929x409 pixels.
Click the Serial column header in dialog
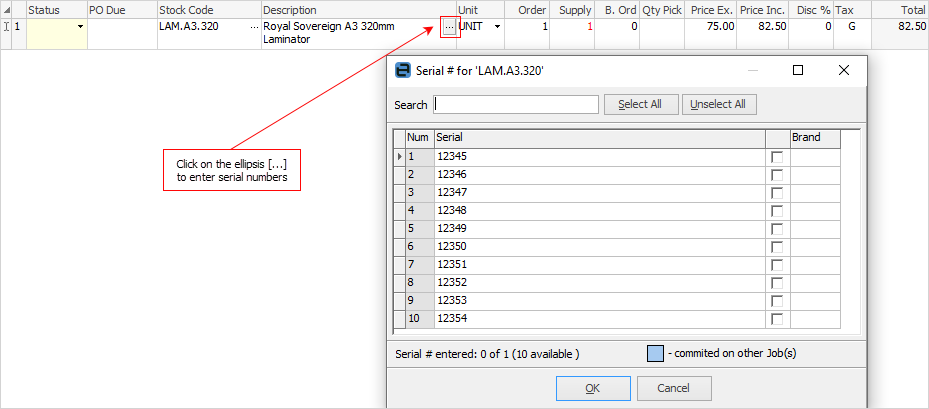coord(600,138)
